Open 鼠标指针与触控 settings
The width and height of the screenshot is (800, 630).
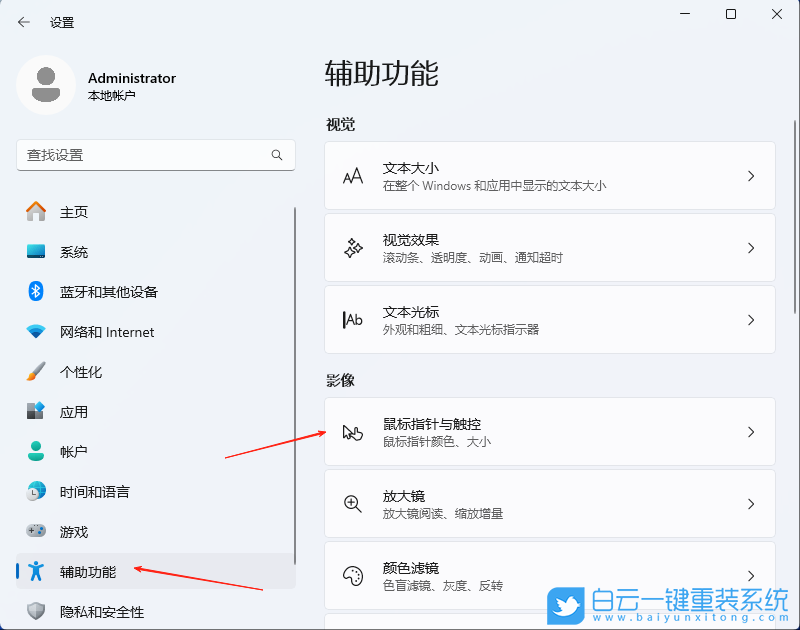tap(550, 431)
